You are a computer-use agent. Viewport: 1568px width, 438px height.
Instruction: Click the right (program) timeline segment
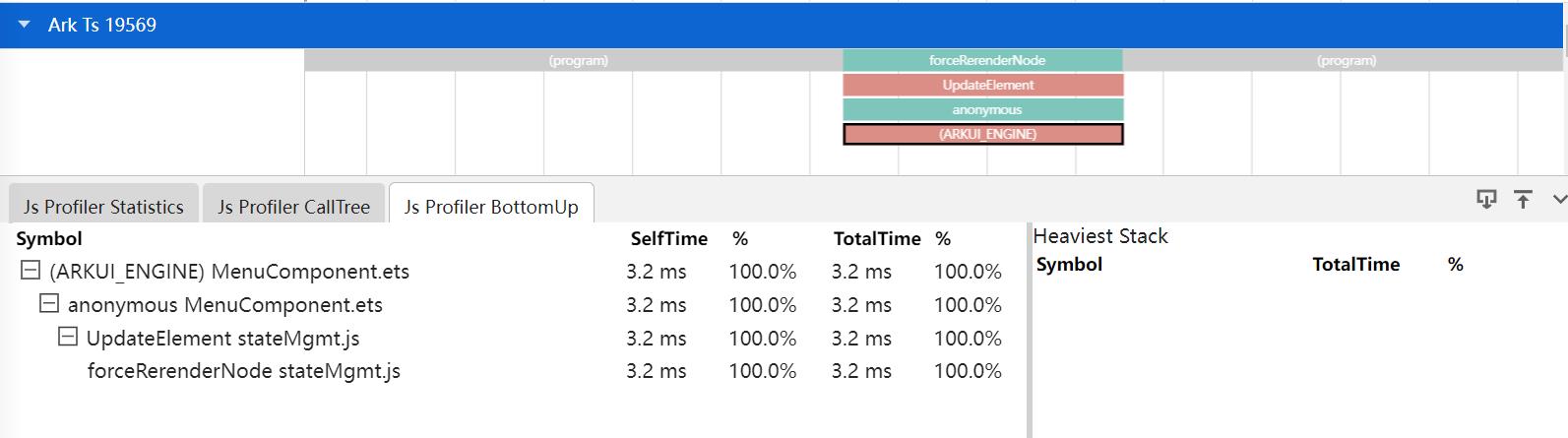1346,60
